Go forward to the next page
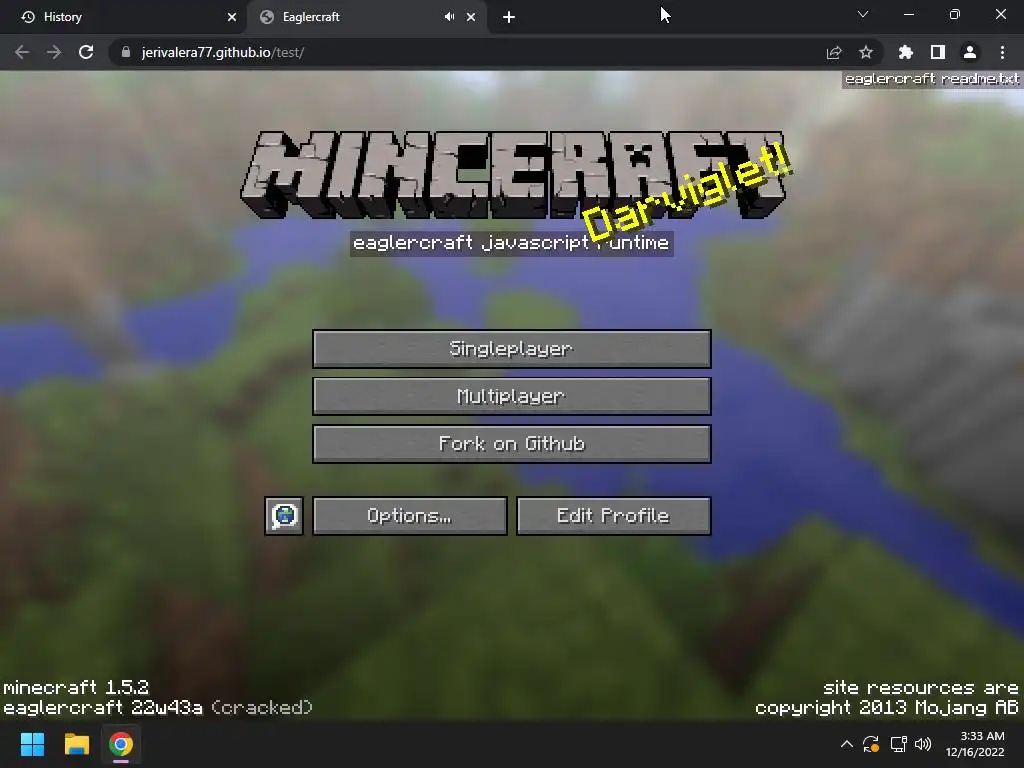 click(54, 52)
